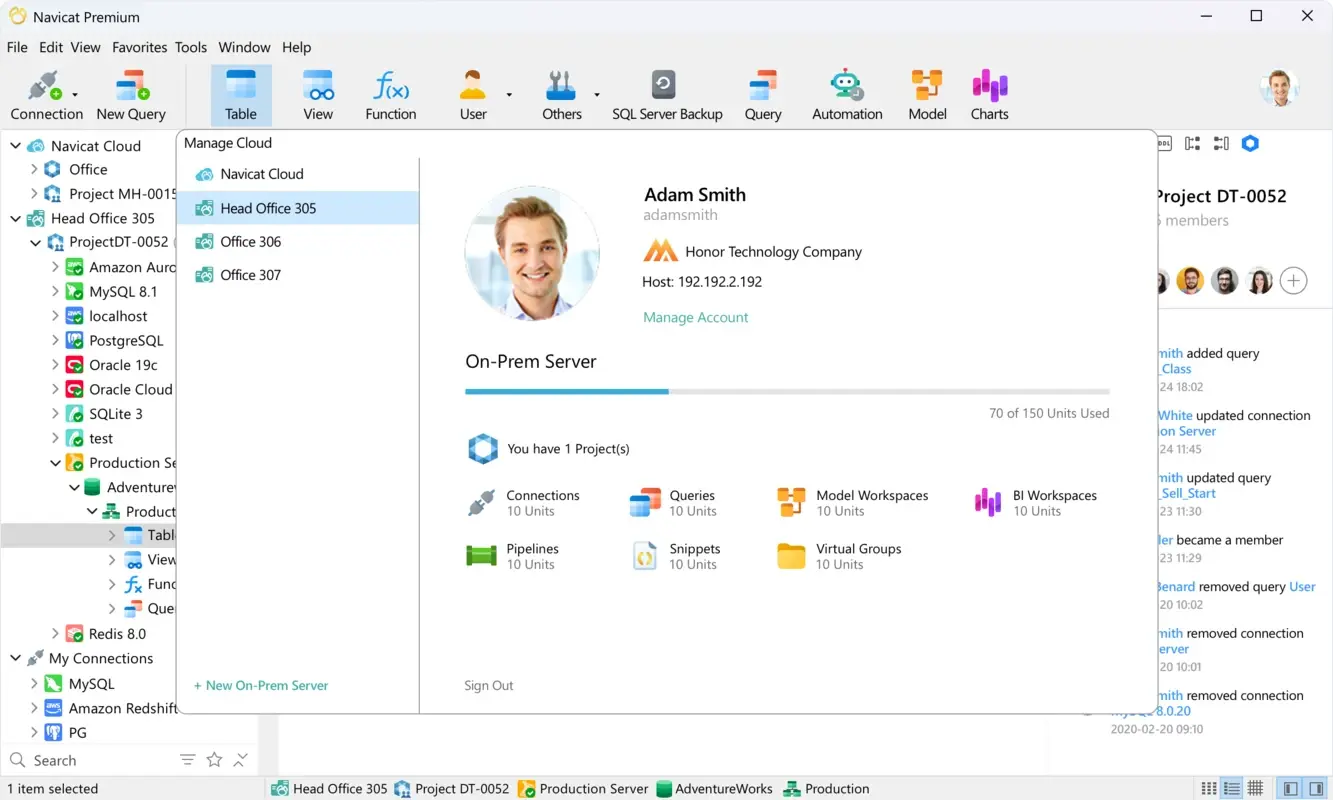Collapse the Head Office 305 tree
The height and width of the screenshot is (800, 1333).
point(15,218)
